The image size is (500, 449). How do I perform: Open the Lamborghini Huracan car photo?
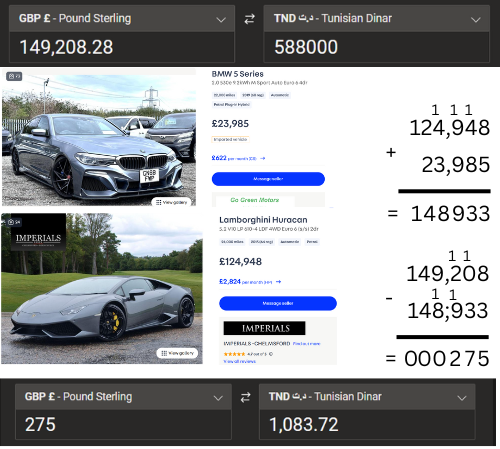[102, 289]
